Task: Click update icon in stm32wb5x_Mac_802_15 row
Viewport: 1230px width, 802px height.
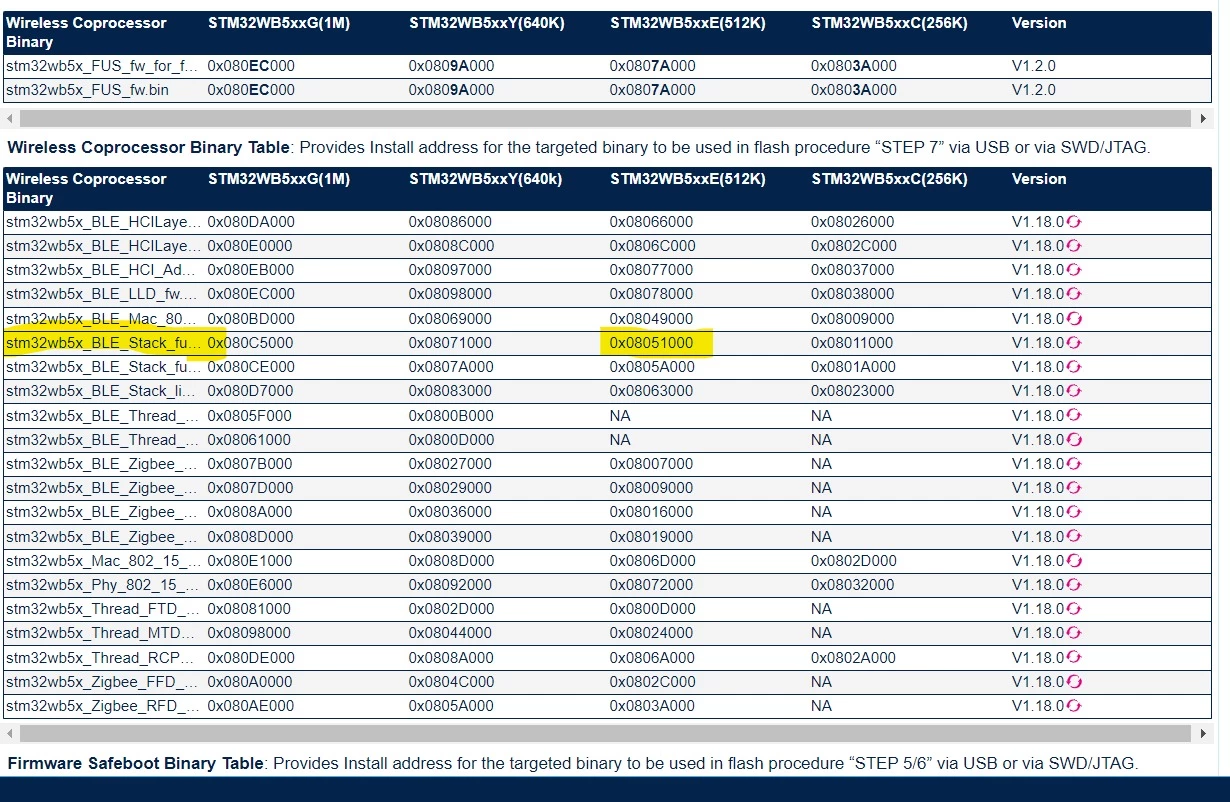Action: coord(1074,561)
